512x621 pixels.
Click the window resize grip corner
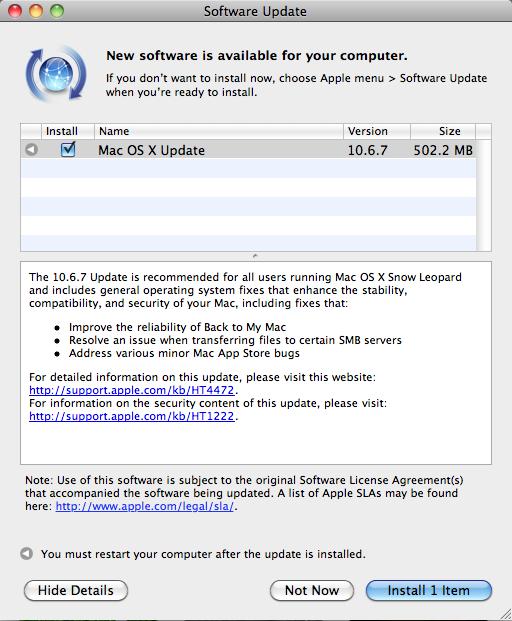(505, 614)
